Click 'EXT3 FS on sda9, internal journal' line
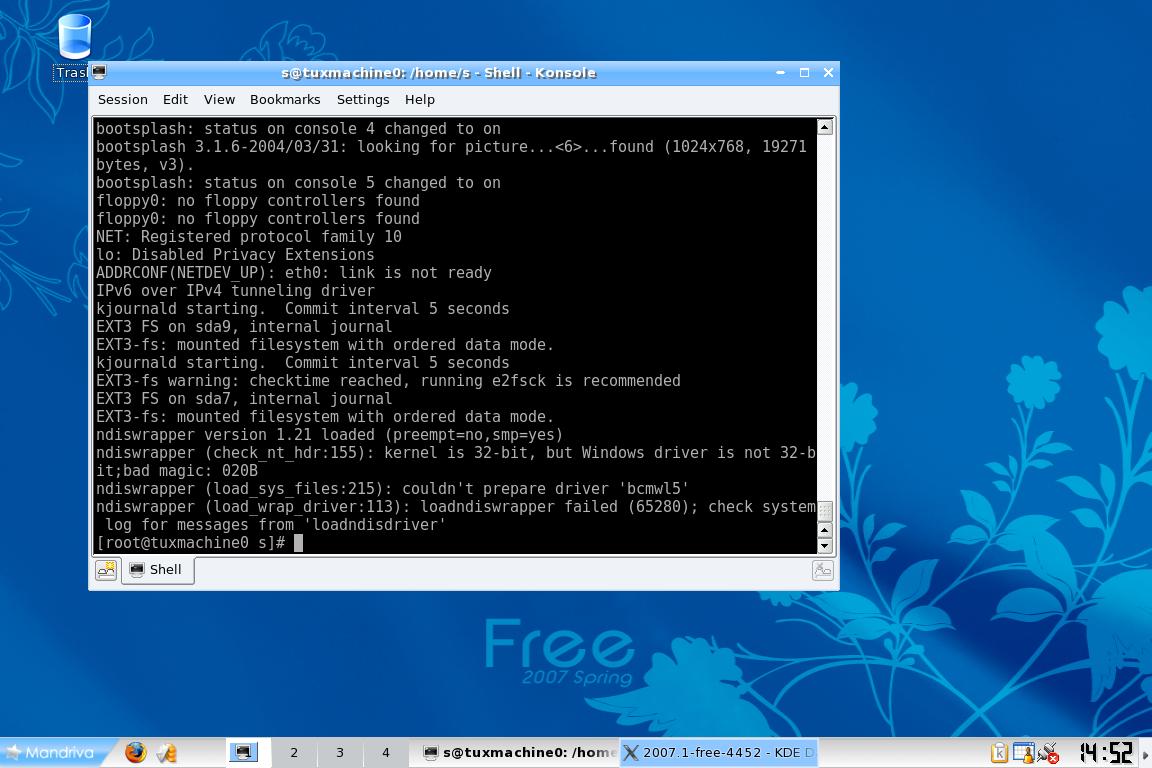Image resolution: width=1152 pixels, height=768 pixels. [244, 326]
